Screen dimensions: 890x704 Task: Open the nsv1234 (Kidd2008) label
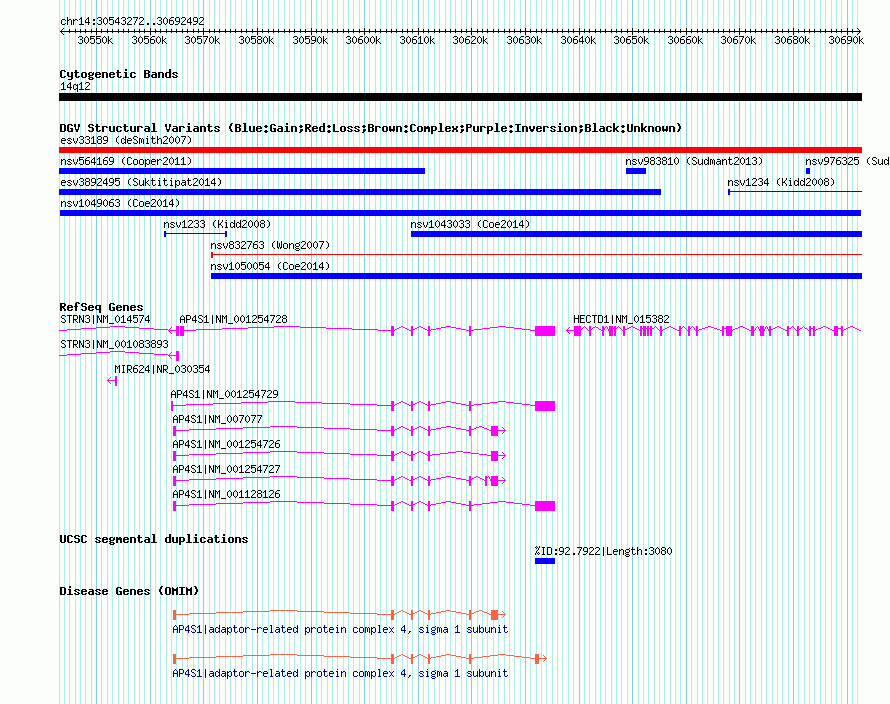pyautogui.click(x=781, y=182)
